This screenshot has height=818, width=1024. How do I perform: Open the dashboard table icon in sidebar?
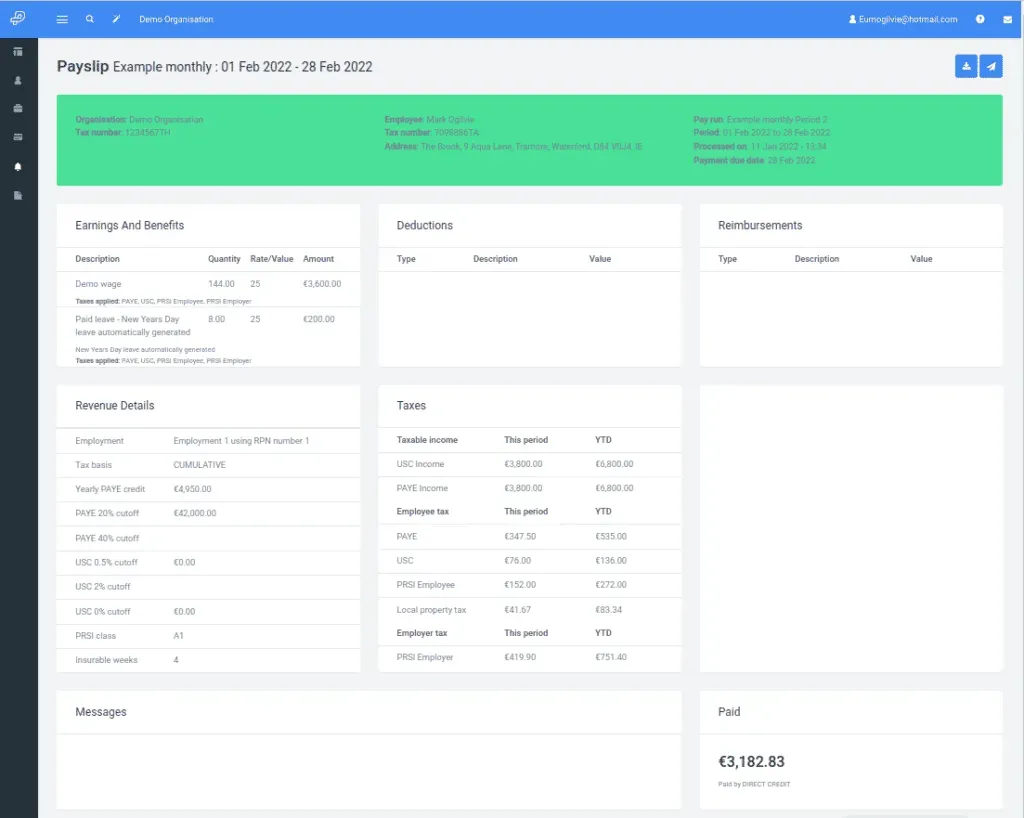coord(18,51)
